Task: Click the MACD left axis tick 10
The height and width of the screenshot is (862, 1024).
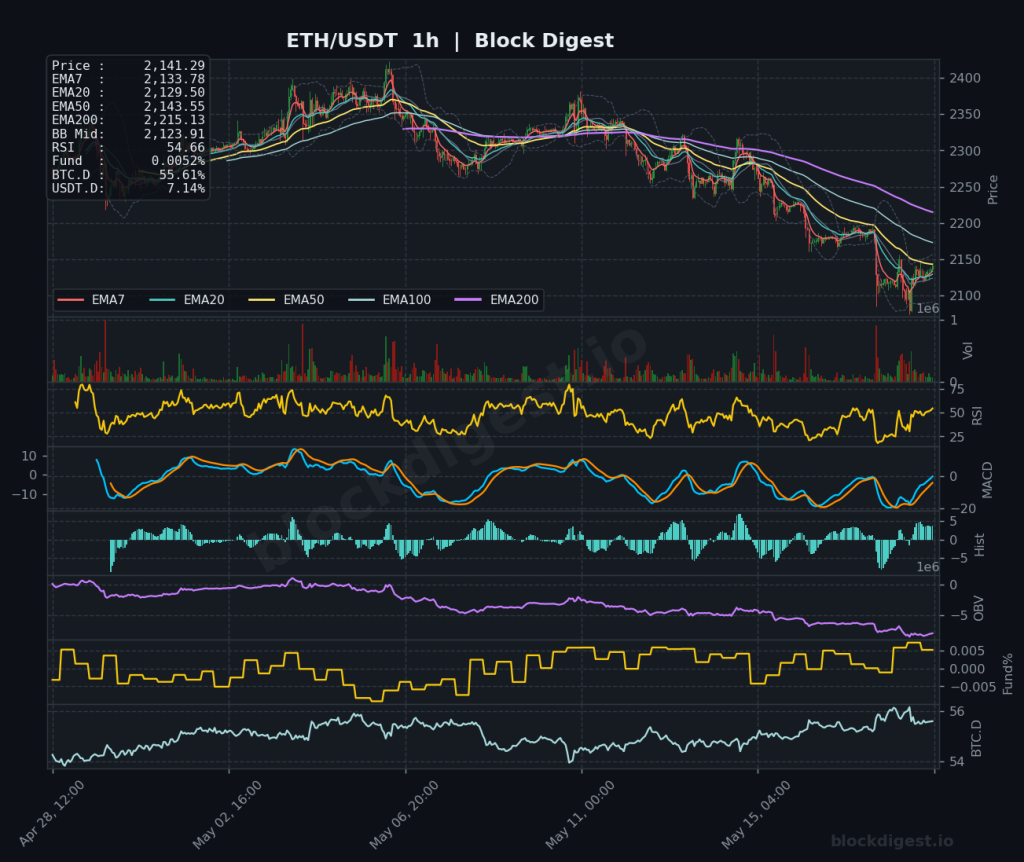Action: click(29, 456)
